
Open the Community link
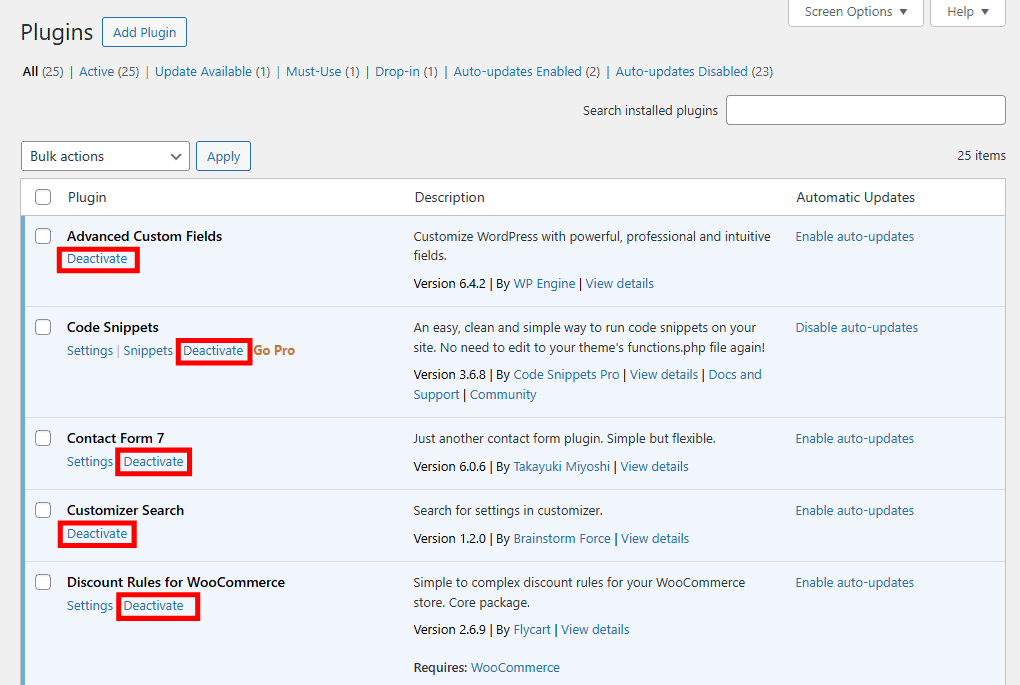click(503, 395)
